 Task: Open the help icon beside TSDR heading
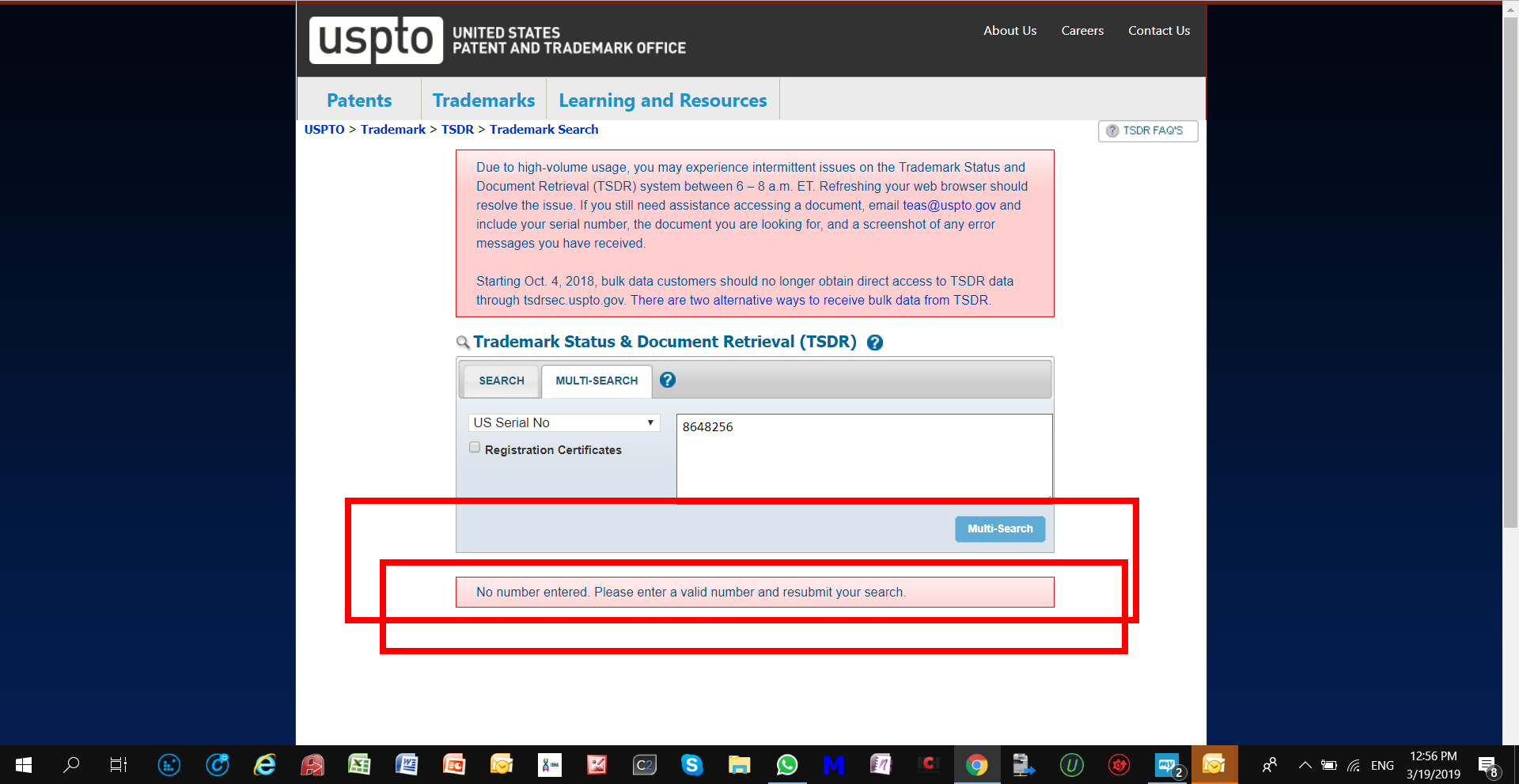tap(874, 343)
